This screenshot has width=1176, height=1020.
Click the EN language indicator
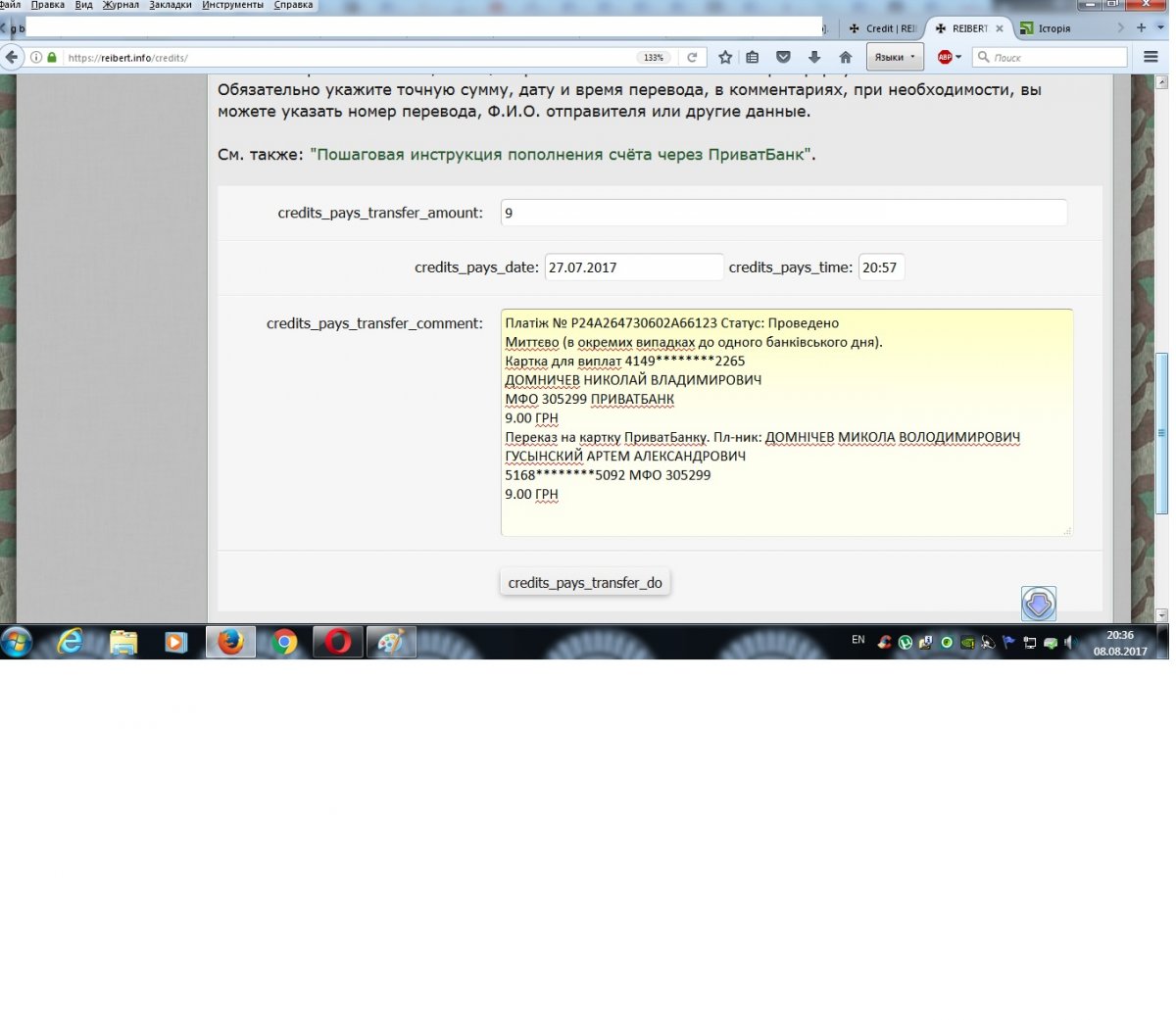pos(858,640)
